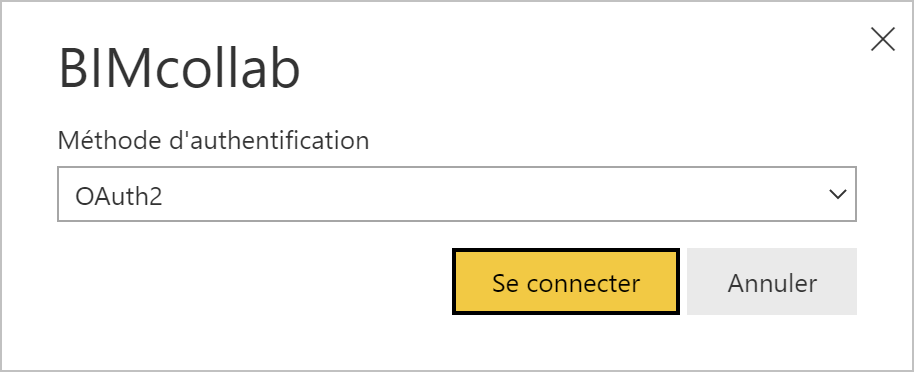Expand the authentication method dropdown arrow

[x=838, y=194]
